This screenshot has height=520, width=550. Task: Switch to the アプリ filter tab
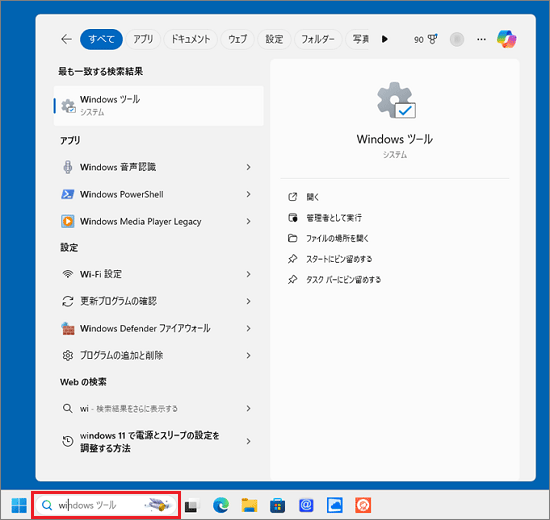(x=143, y=39)
